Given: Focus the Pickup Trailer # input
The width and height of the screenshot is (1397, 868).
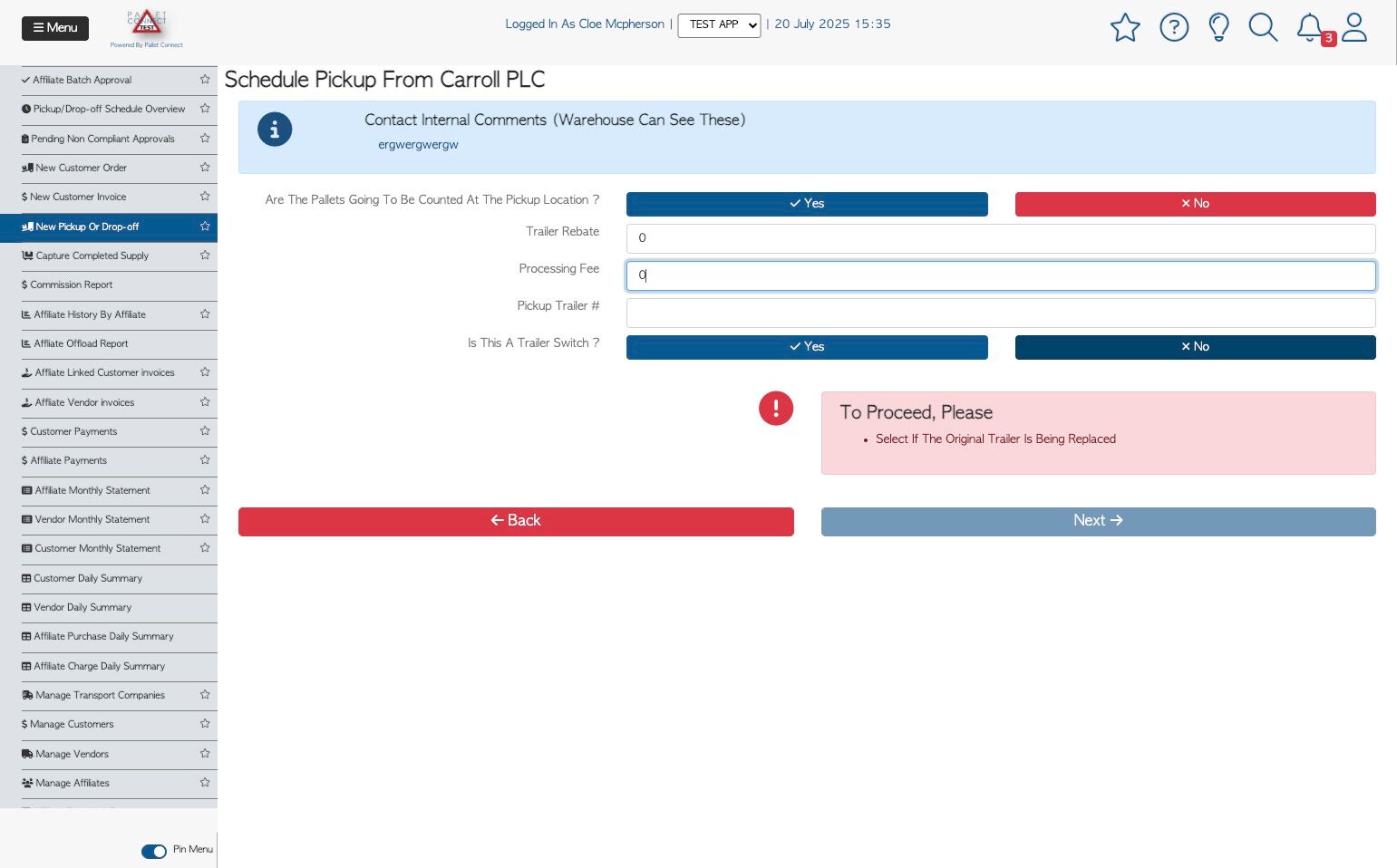Looking at the screenshot, I should [1001, 313].
